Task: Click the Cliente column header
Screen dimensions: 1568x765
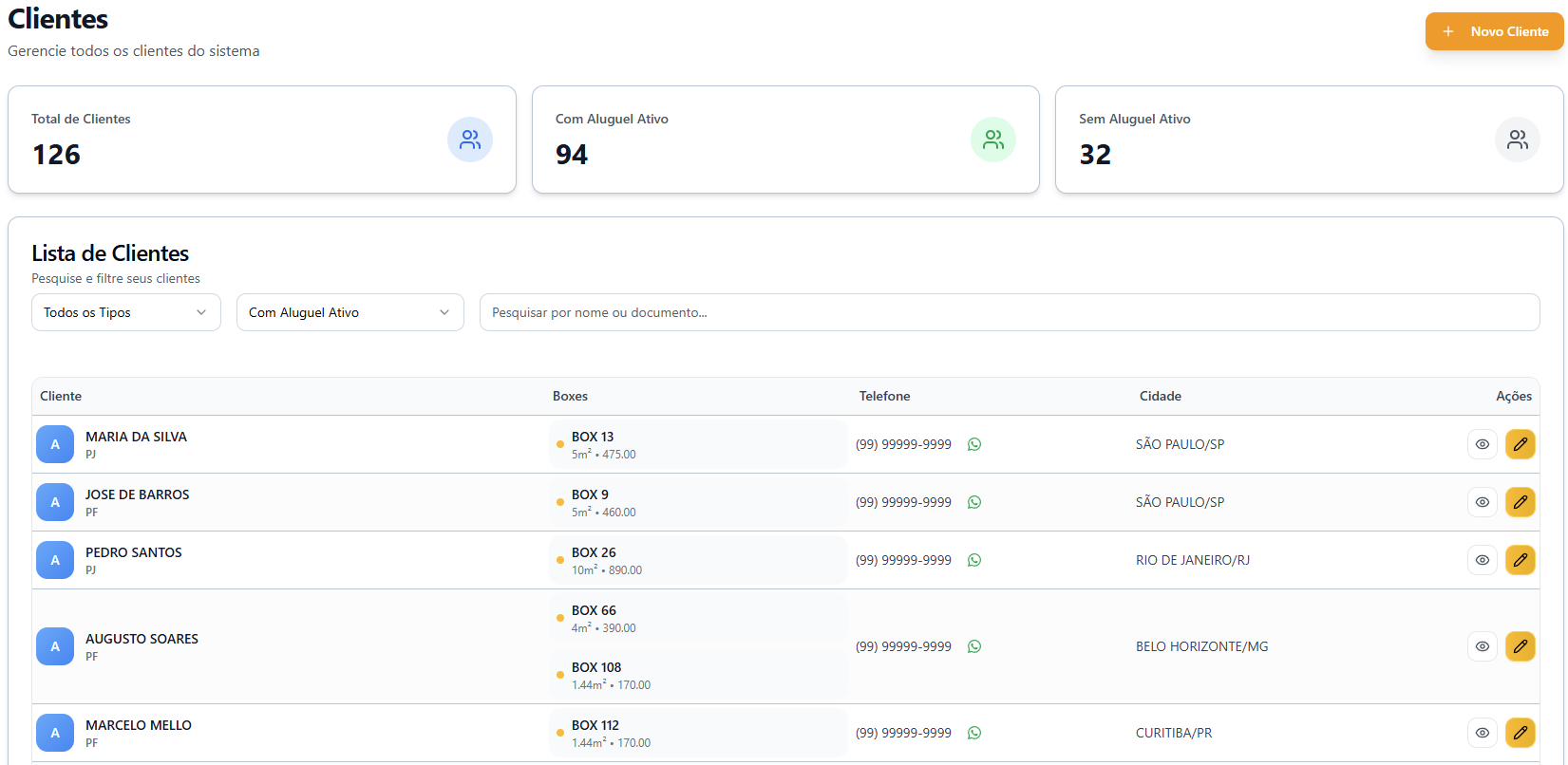Action: [61, 396]
